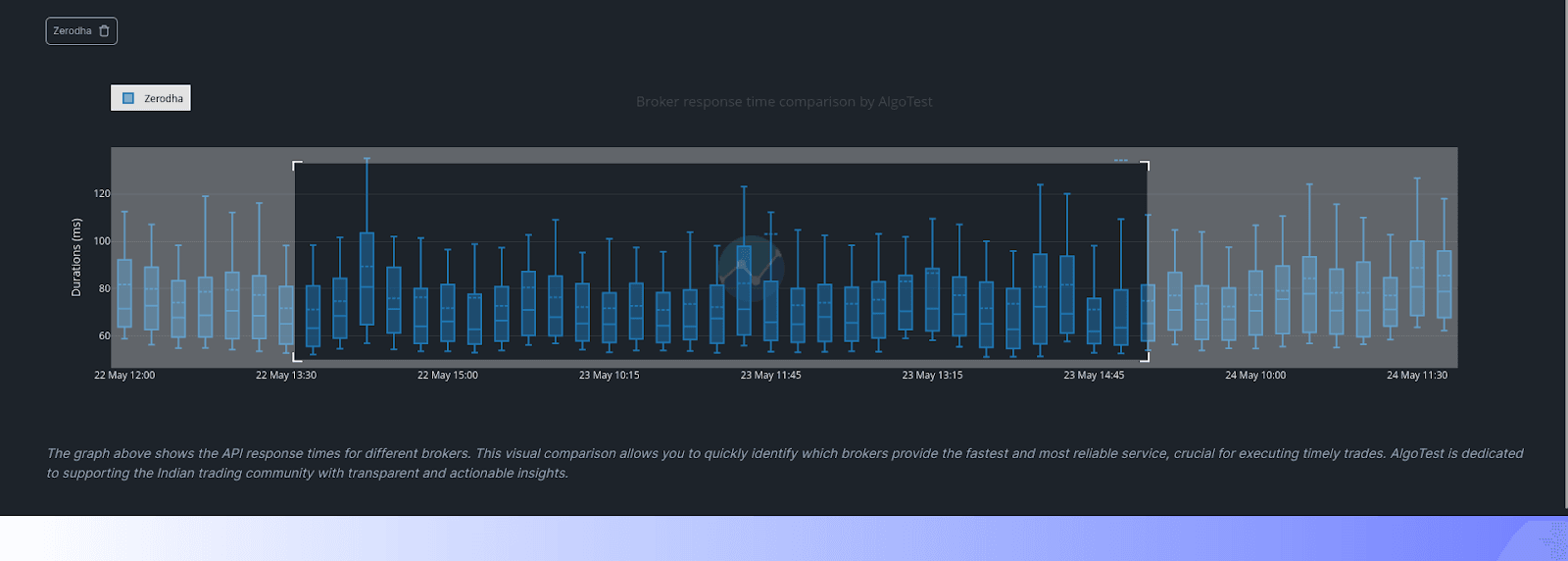The height and width of the screenshot is (561, 1568).
Task: Click the blue Zerodha legend color square
Action: tap(128, 98)
